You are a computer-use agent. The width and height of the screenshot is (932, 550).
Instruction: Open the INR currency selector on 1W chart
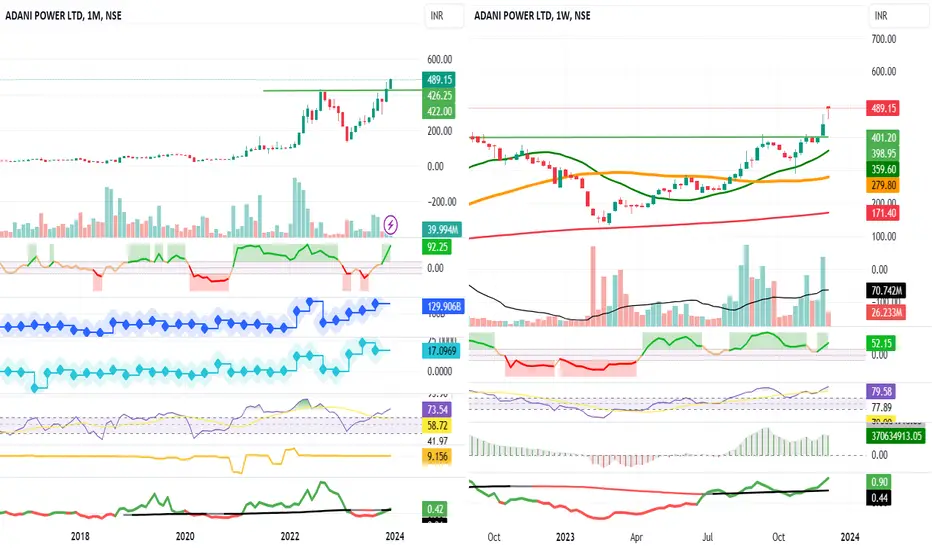(x=898, y=16)
